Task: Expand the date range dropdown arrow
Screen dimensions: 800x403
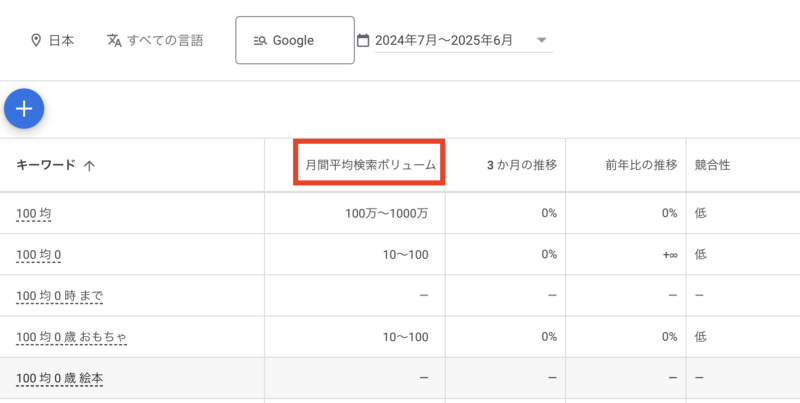Action: [x=542, y=40]
